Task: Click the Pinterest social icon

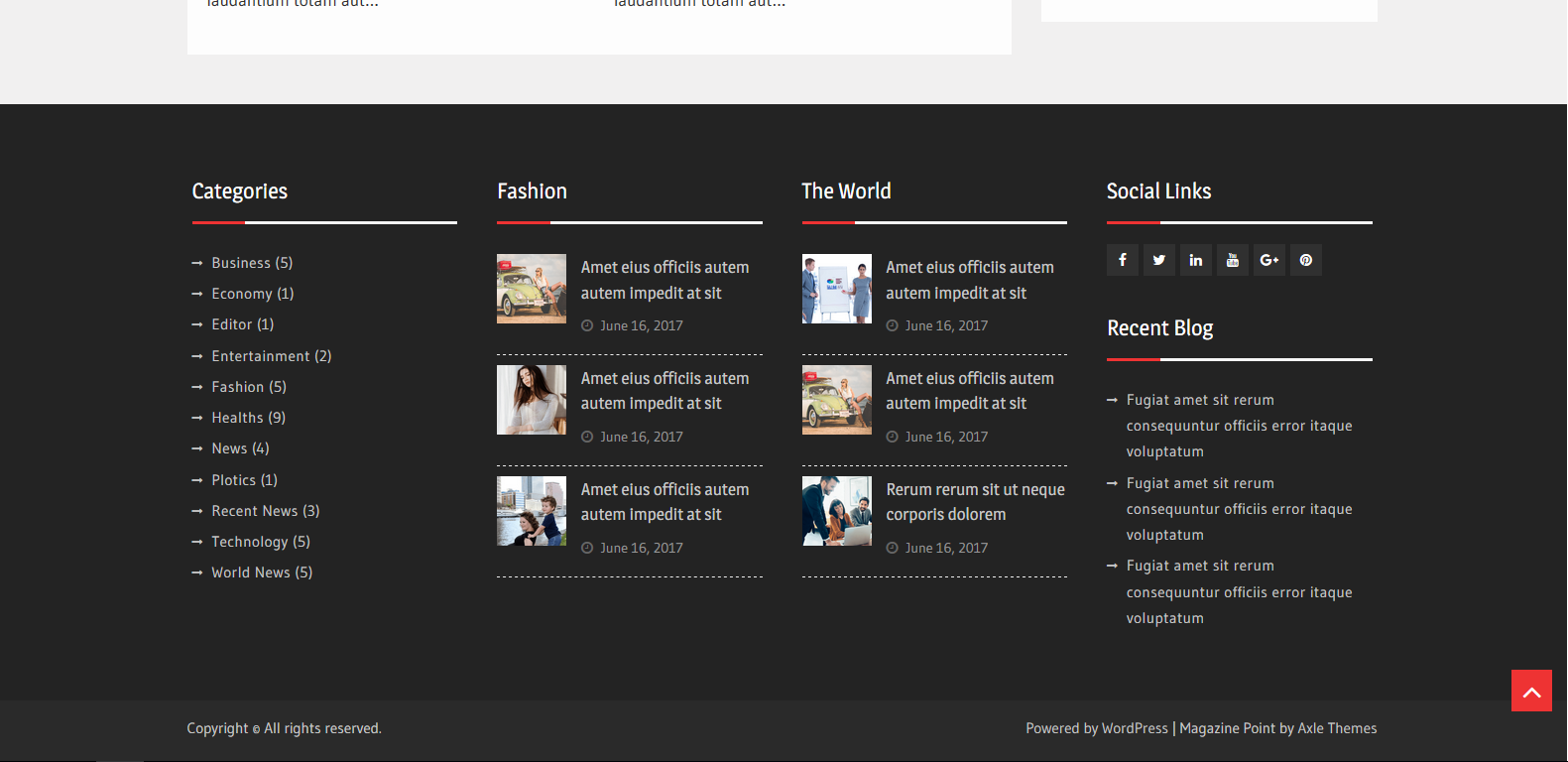Action: (1305, 260)
